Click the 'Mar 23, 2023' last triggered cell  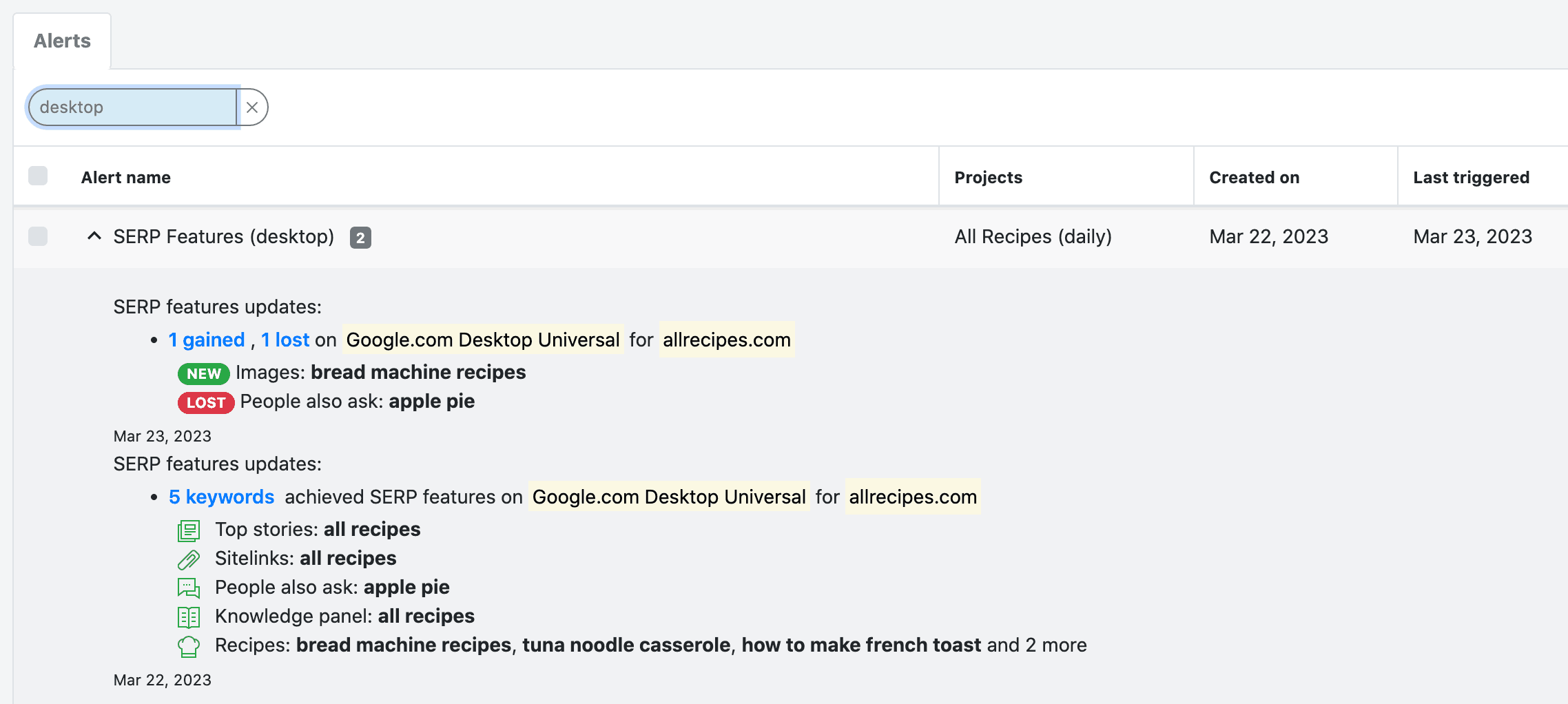click(1473, 236)
